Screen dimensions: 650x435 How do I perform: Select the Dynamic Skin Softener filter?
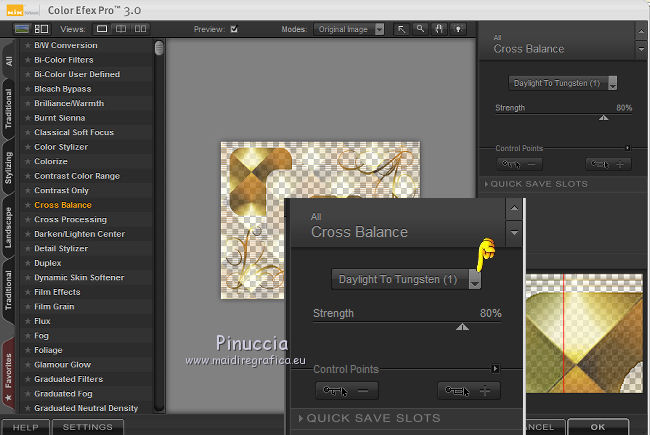pyautogui.click(x=79, y=277)
